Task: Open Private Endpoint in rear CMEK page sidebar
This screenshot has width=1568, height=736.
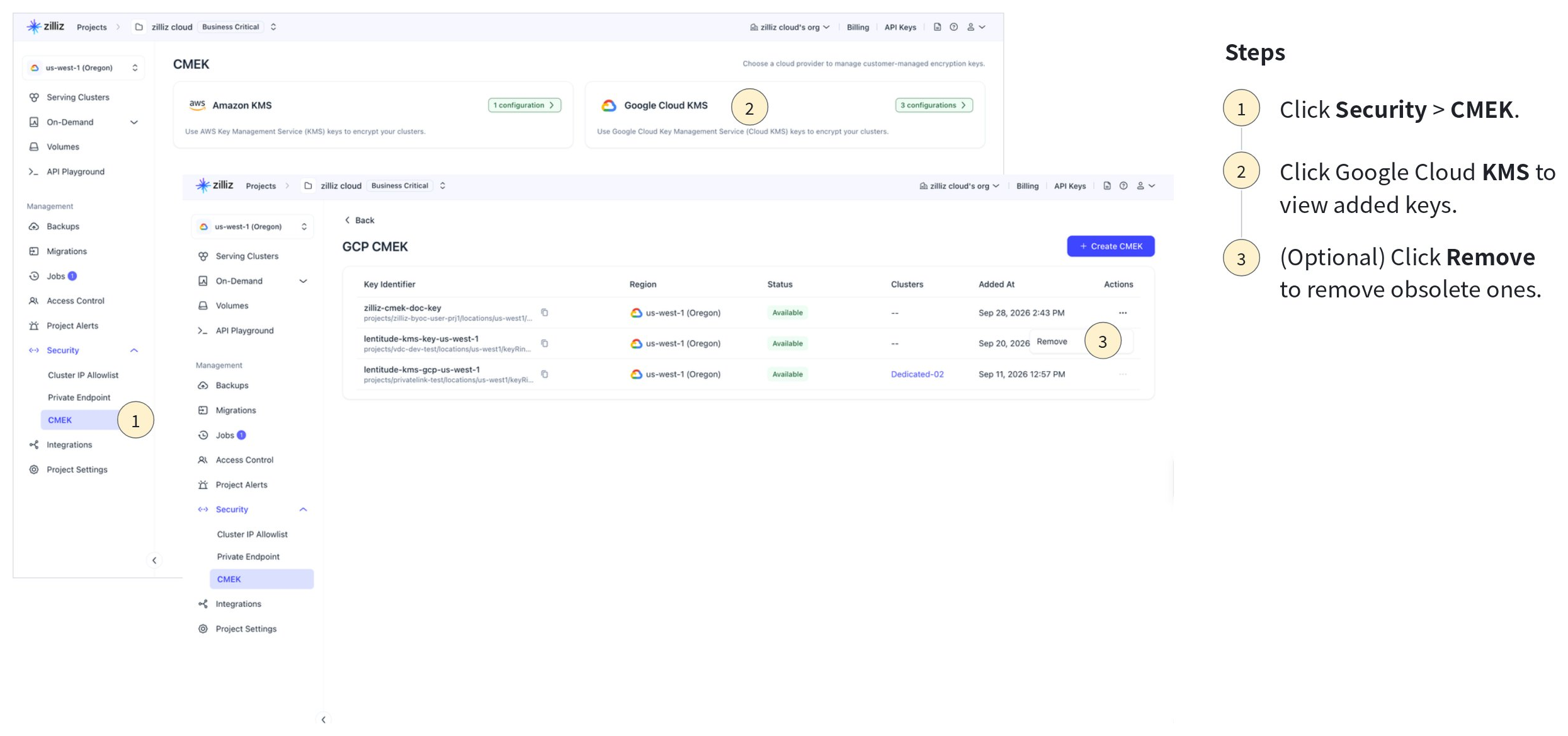Action: pyautogui.click(x=79, y=397)
